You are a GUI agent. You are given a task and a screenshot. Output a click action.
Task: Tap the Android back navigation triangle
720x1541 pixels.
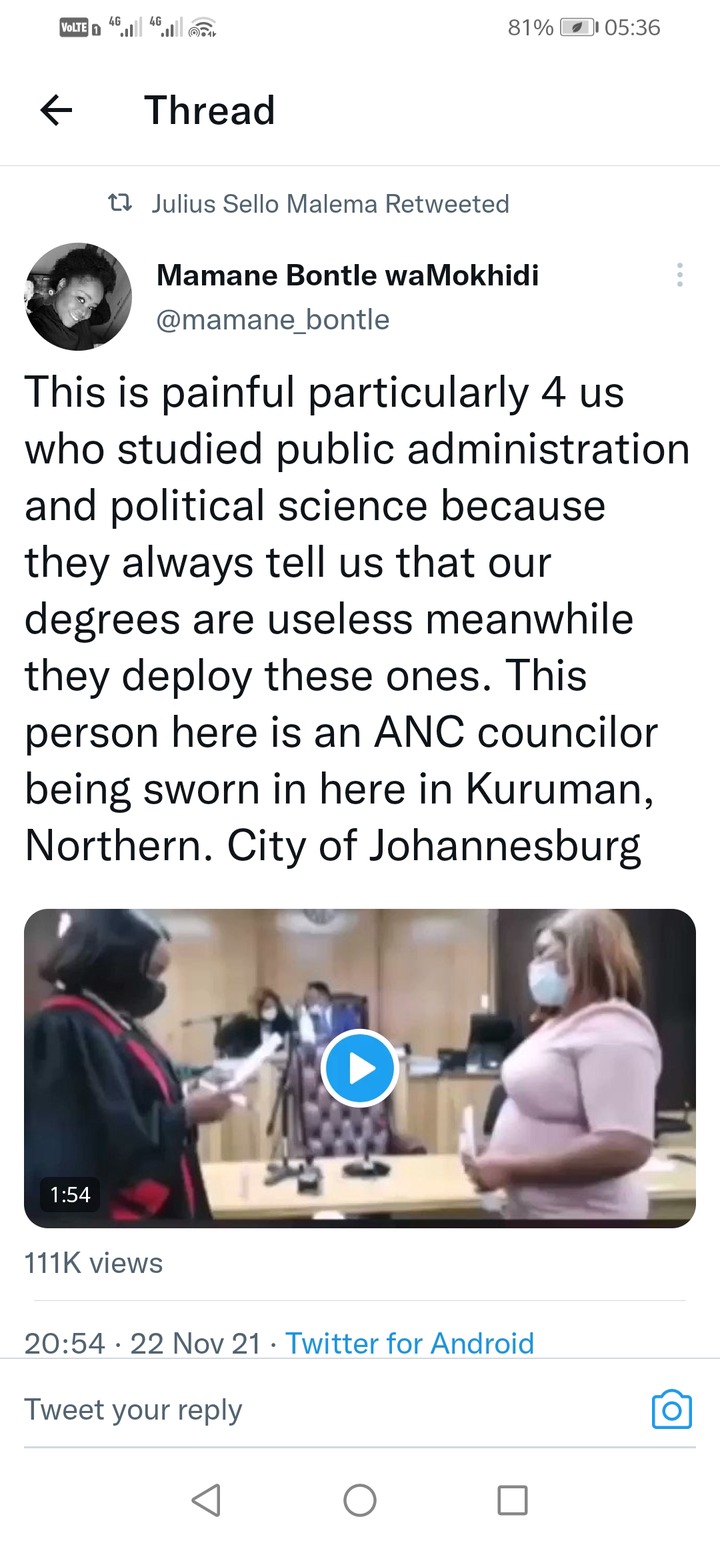click(x=206, y=1500)
